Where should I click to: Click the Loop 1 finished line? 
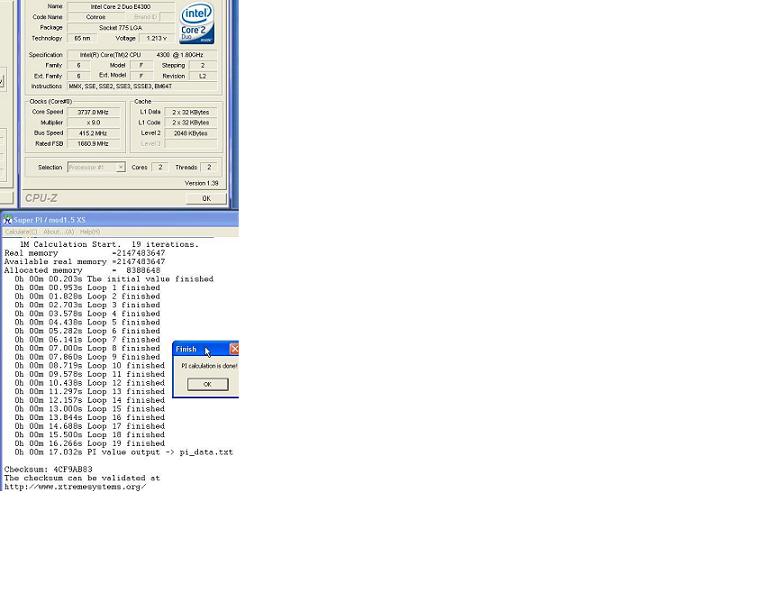pyautogui.click(x=87, y=288)
